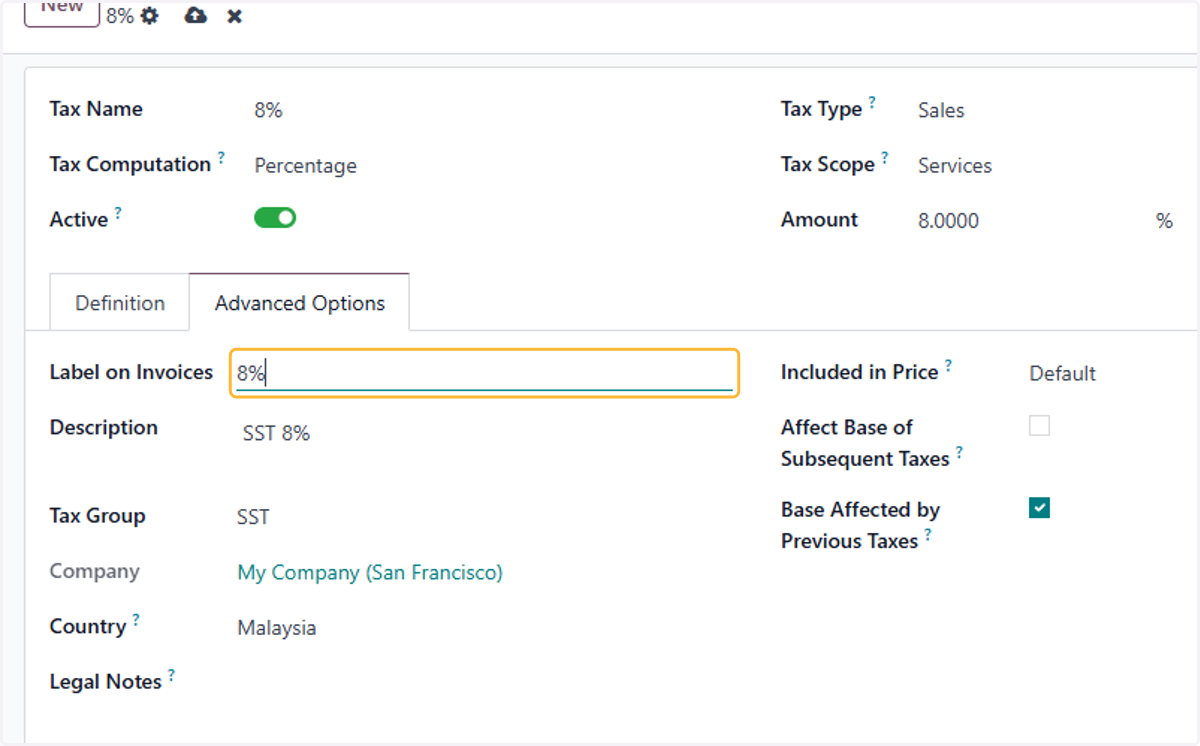Click the percent sign beside Amount
The width and height of the screenshot is (1200, 746).
click(x=1164, y=221)
